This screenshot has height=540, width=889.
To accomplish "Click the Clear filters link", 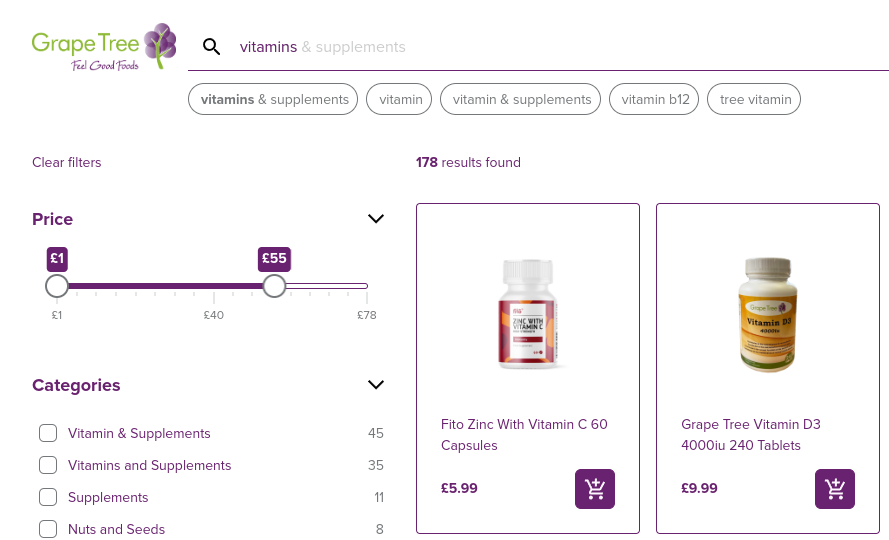I will [67, 162].
